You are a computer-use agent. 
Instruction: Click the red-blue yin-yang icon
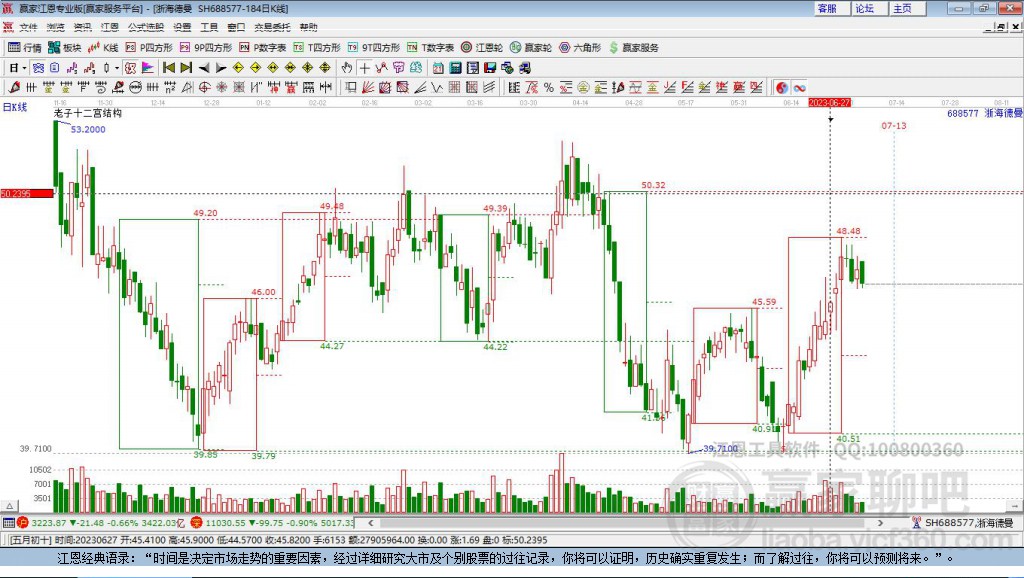782,88
